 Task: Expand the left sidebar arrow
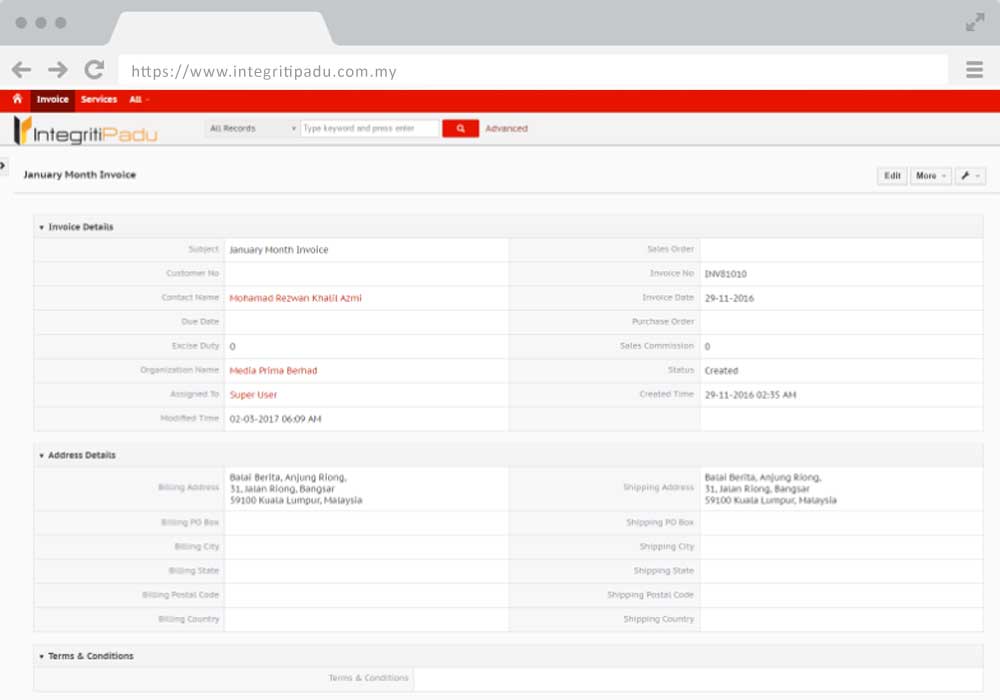(x=3, y=166)
